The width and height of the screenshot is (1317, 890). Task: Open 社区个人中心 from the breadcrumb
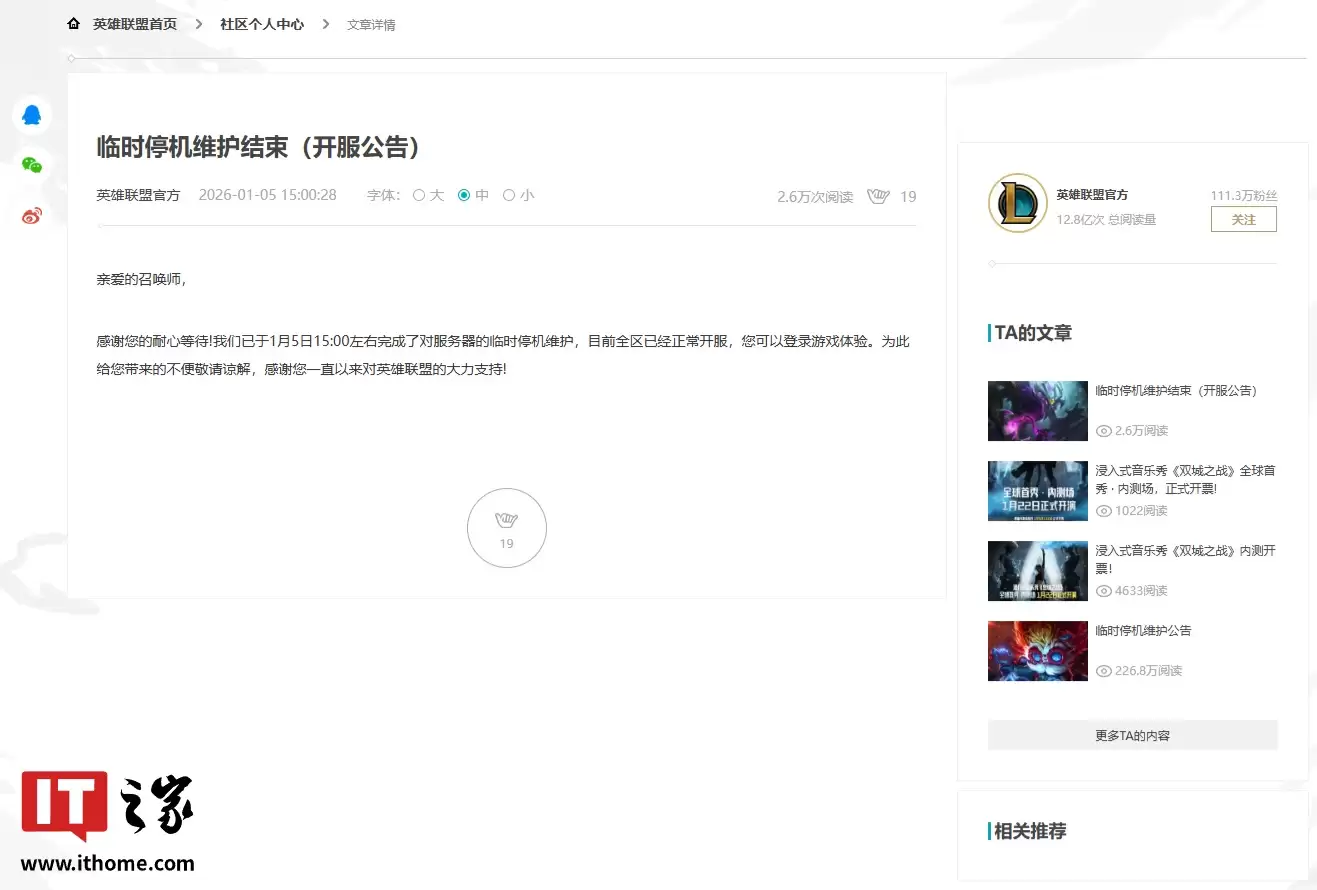click(261, 24)
